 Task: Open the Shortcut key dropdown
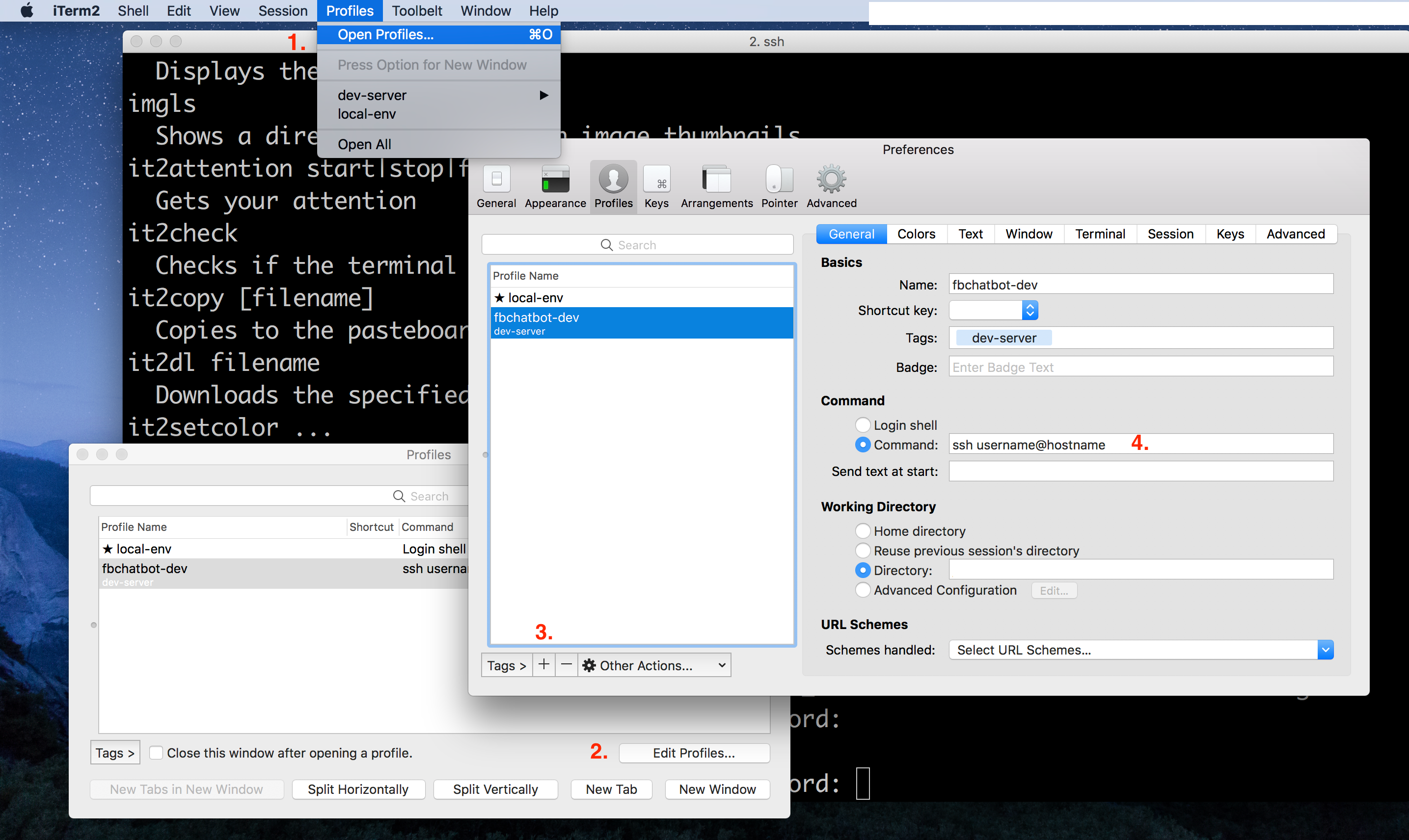(993, 310)
